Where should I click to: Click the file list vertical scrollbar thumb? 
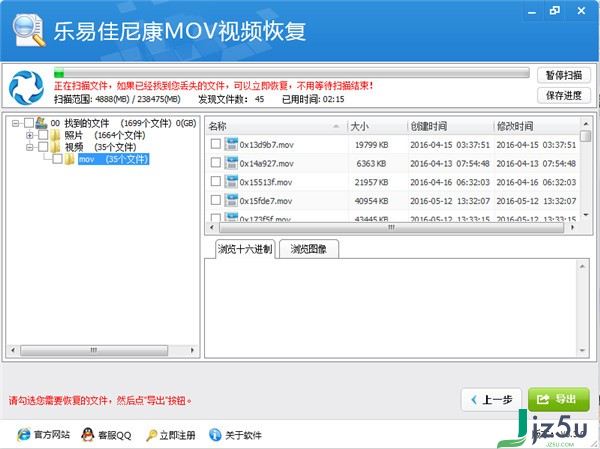click(x=585, y=136)
